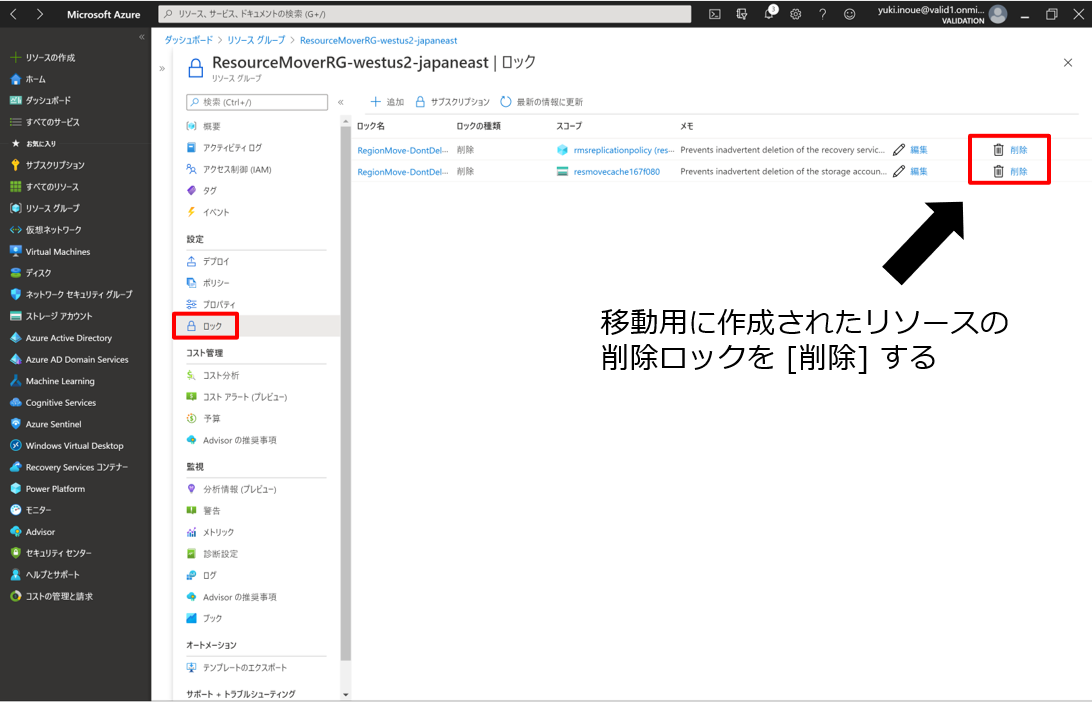Open コストの管理と請求 in sidebar

[x=52, y=596]
